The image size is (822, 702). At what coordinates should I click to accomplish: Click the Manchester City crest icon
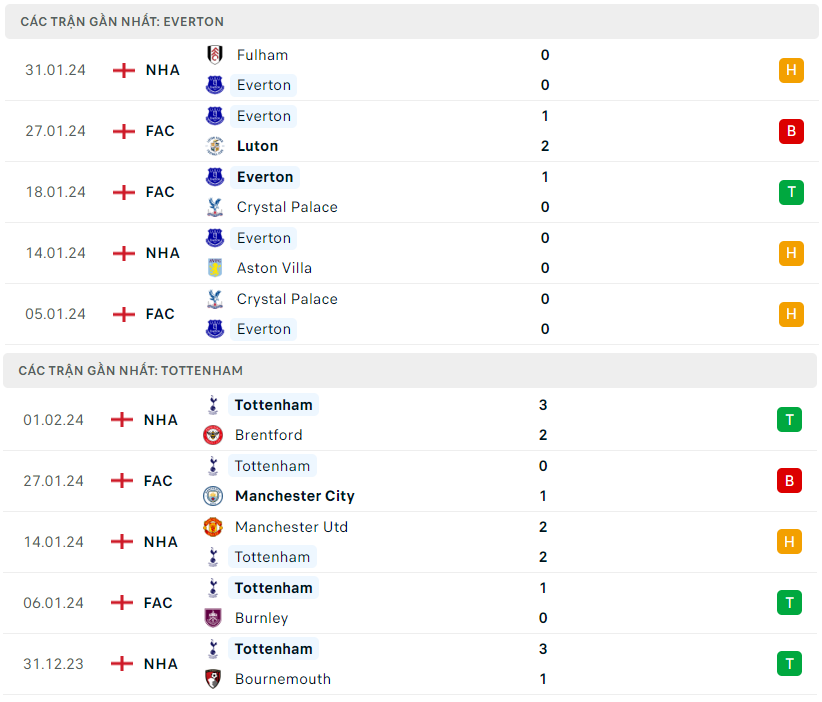[x=213, y=496]
